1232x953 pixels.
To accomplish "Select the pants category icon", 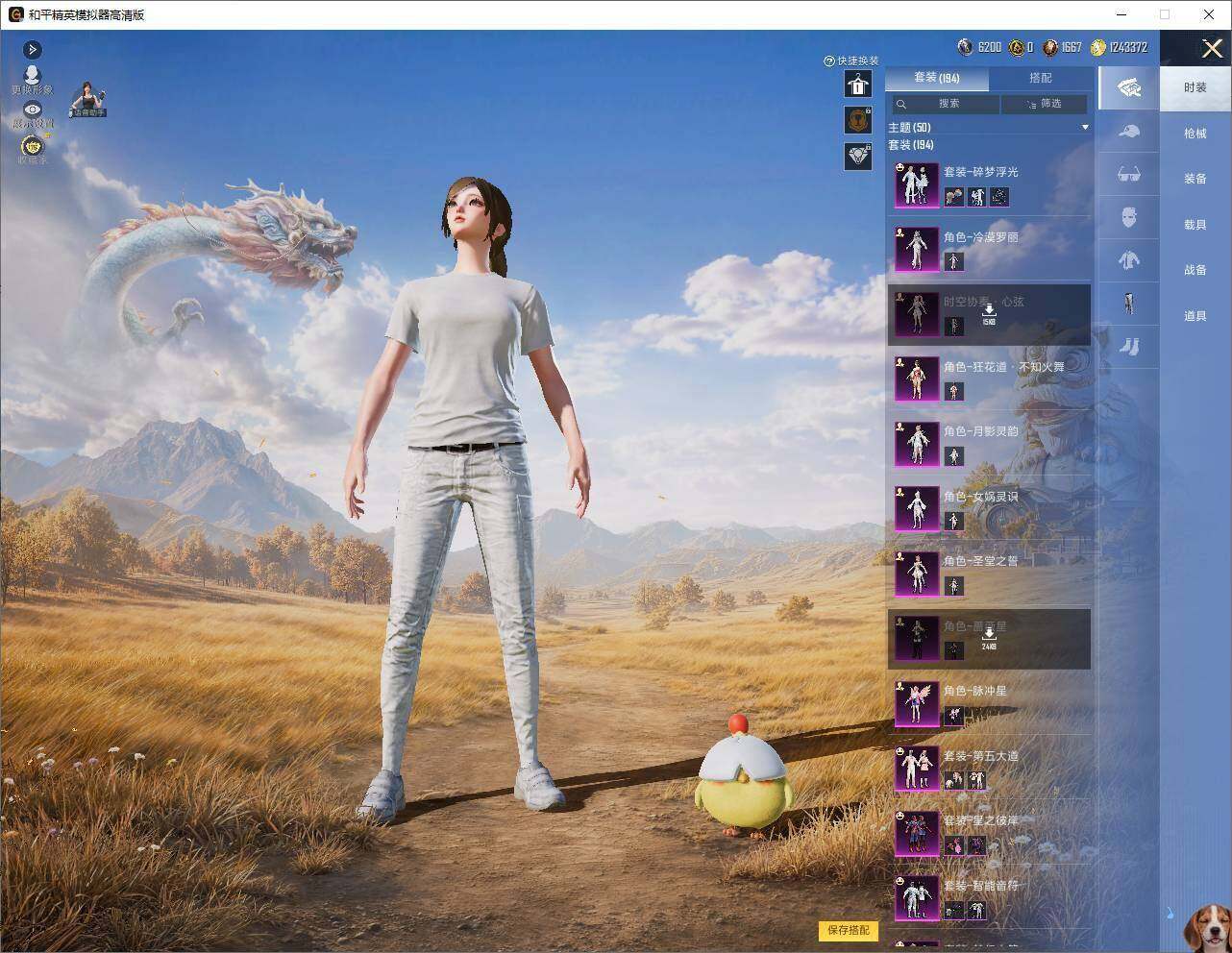I will coord(1129,304).
